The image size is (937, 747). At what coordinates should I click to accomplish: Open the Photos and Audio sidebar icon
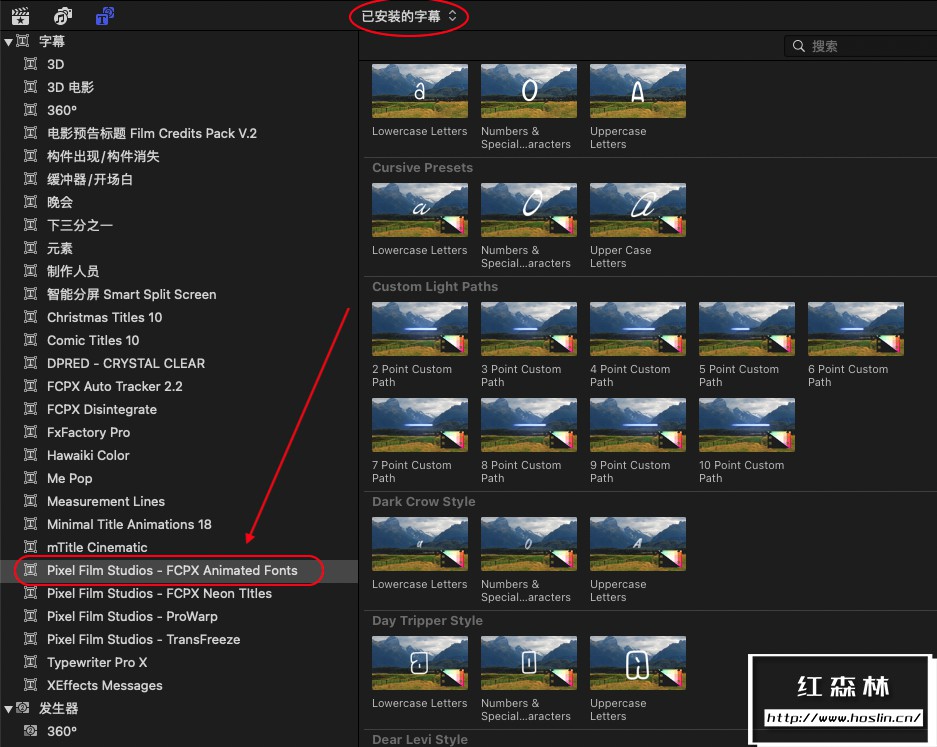pos(63,16)
